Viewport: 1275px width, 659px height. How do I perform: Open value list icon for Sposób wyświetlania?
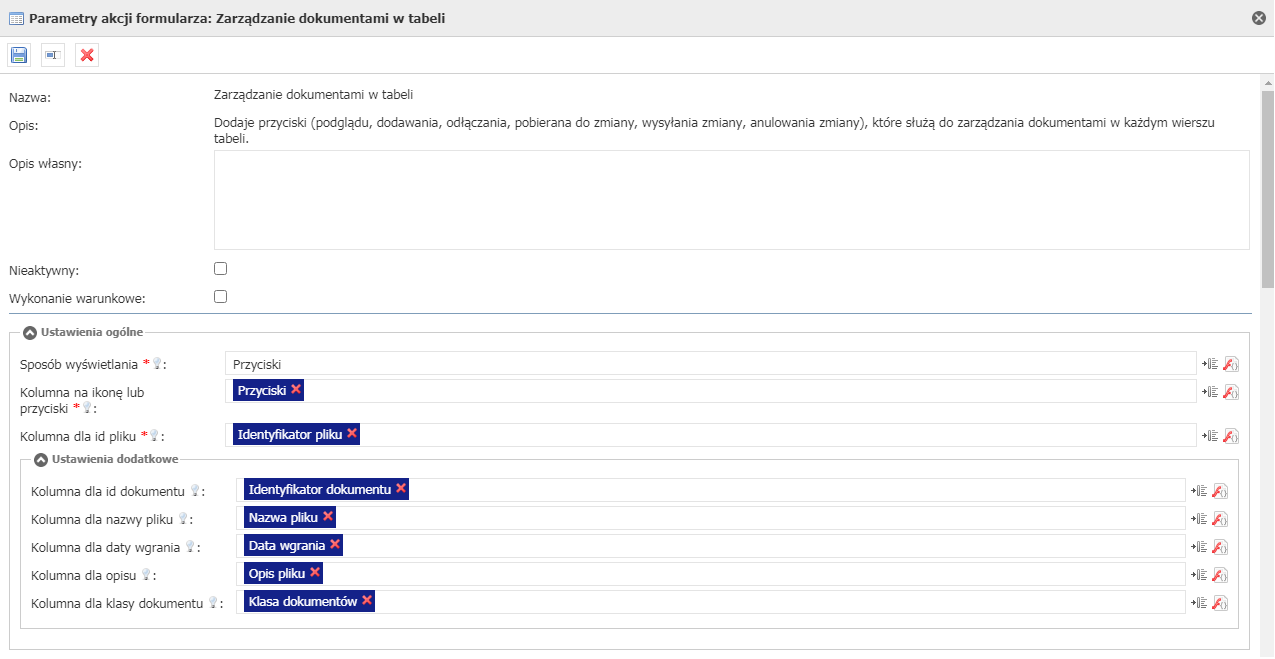(1209, 364)
